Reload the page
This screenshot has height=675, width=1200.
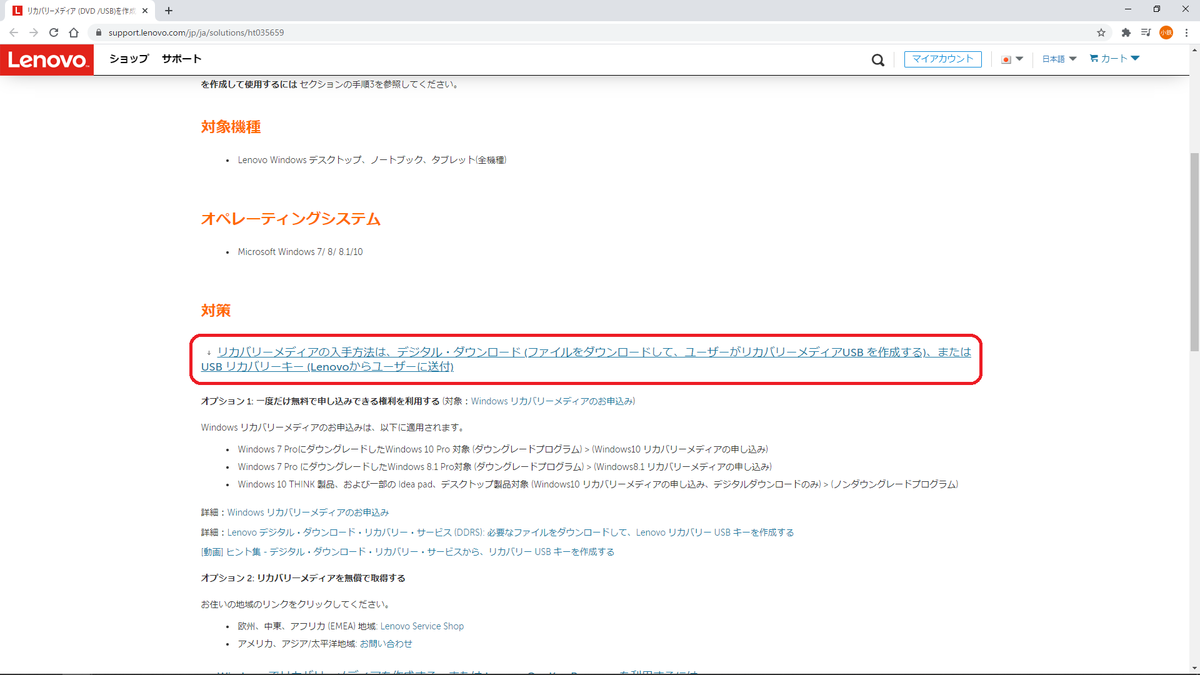(54, 32)
